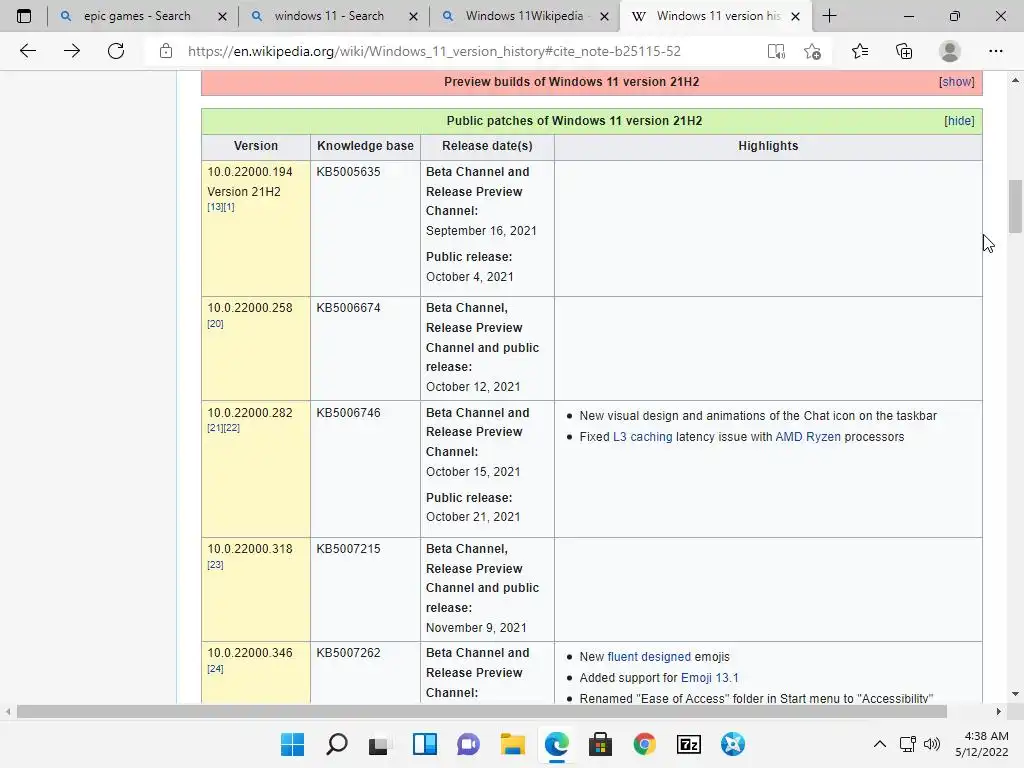Show preview builds of version 21H2
Image resolution: width=1024 pixels, height=768 pixels.
(957, 82)
